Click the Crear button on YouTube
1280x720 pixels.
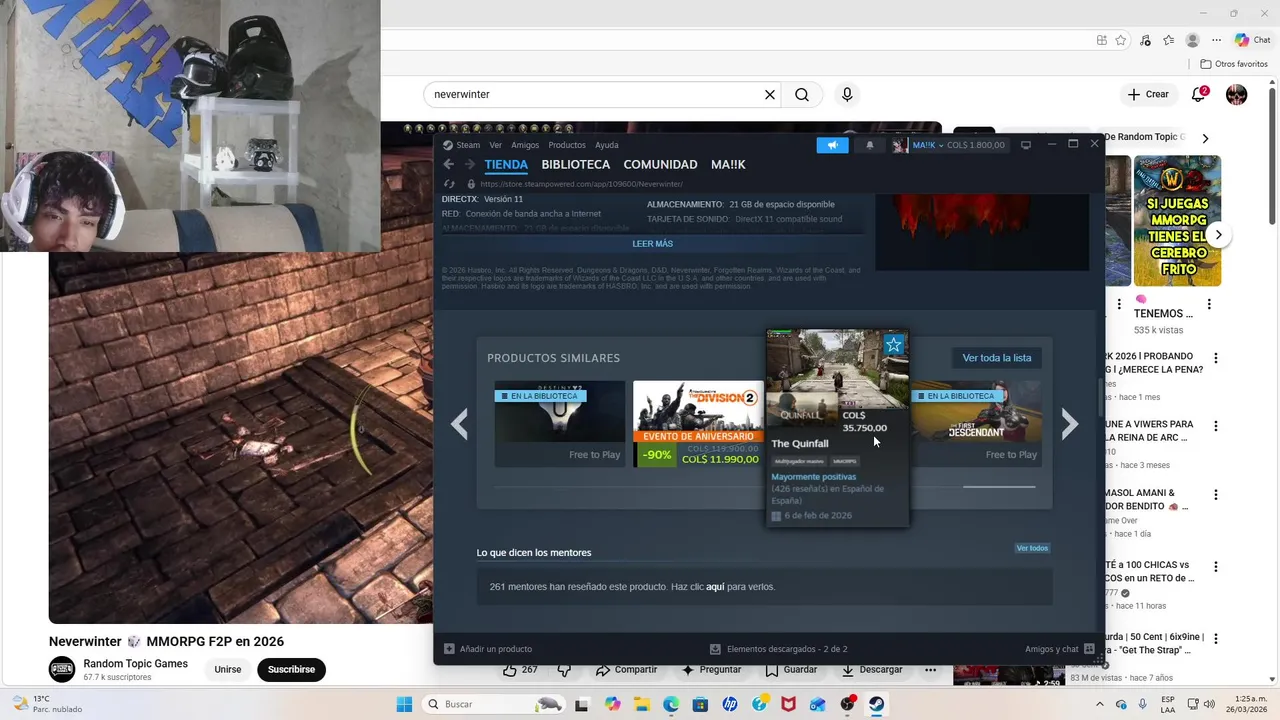tap(1148, 95)
